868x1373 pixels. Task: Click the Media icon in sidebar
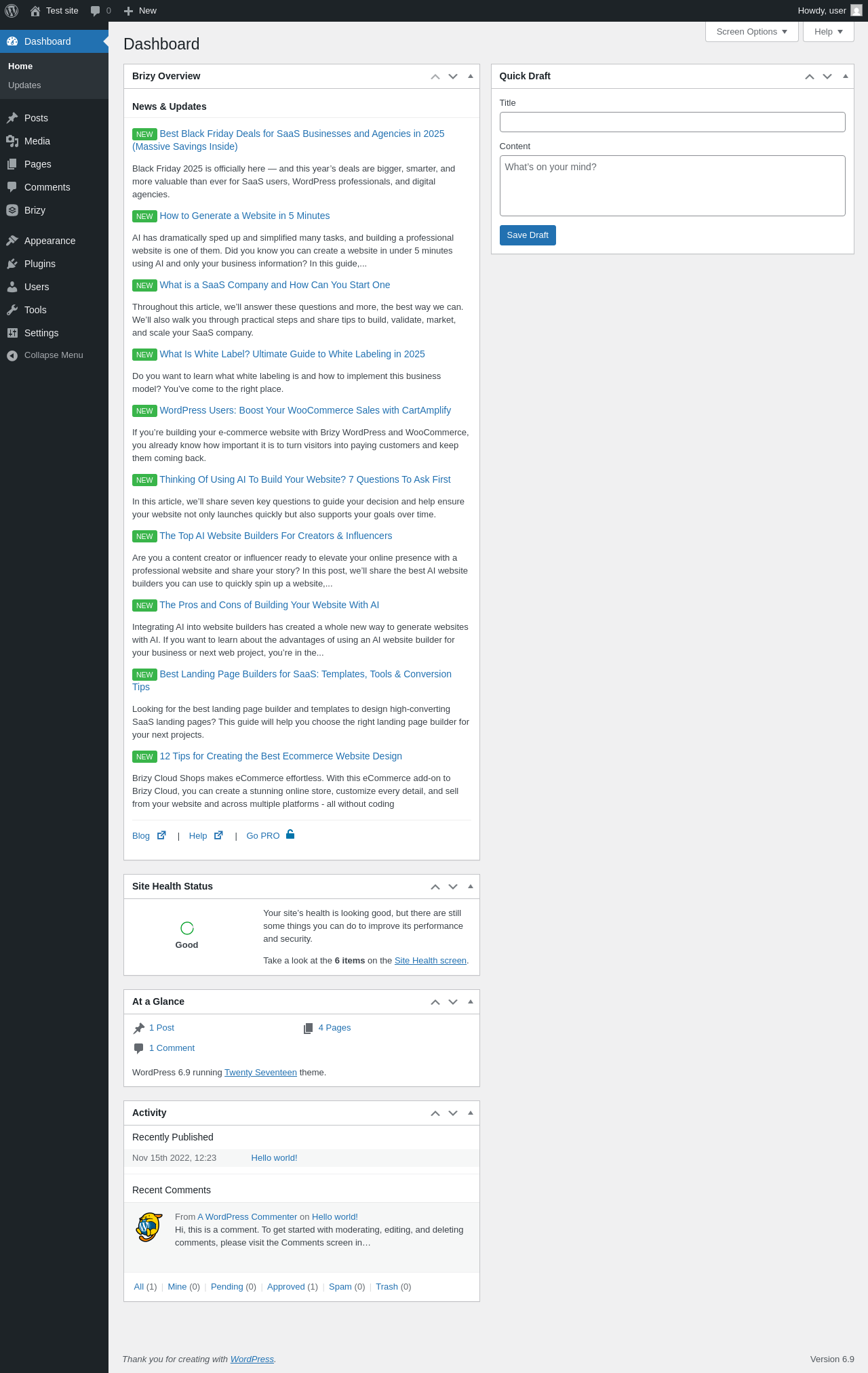coord(12,141)
